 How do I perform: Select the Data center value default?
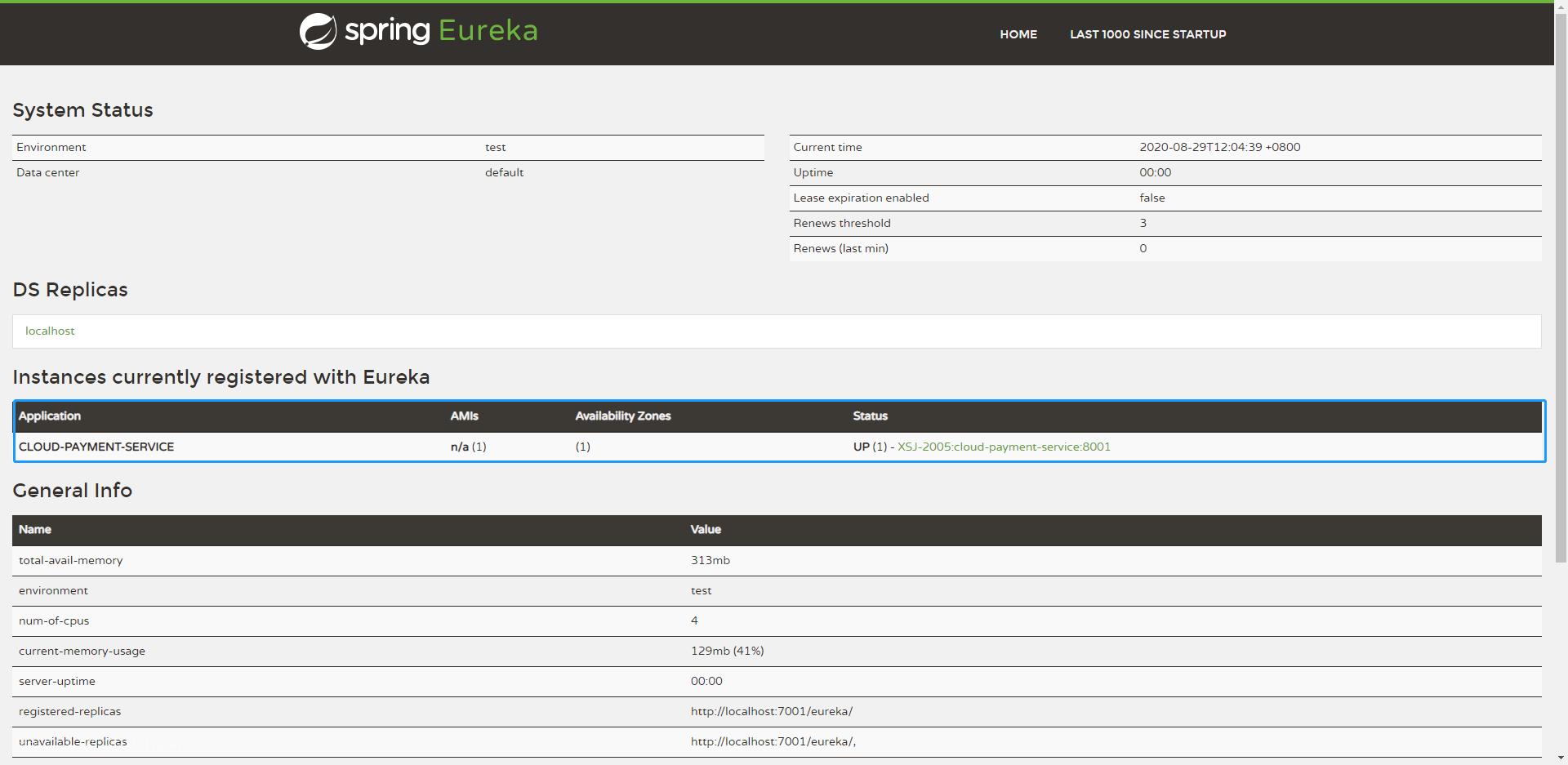coord(504,172)
